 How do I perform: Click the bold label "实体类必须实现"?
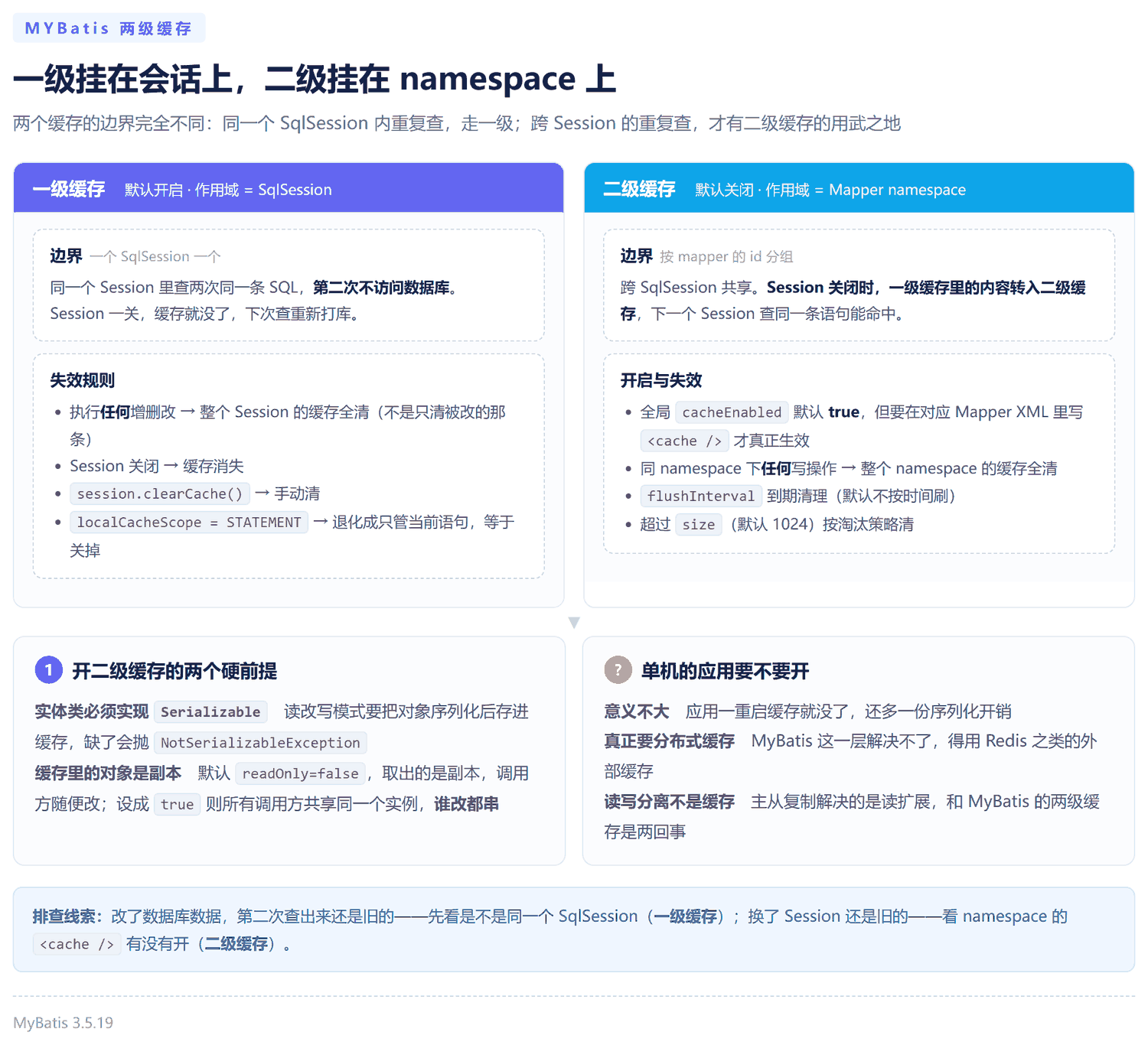[92, 711]
